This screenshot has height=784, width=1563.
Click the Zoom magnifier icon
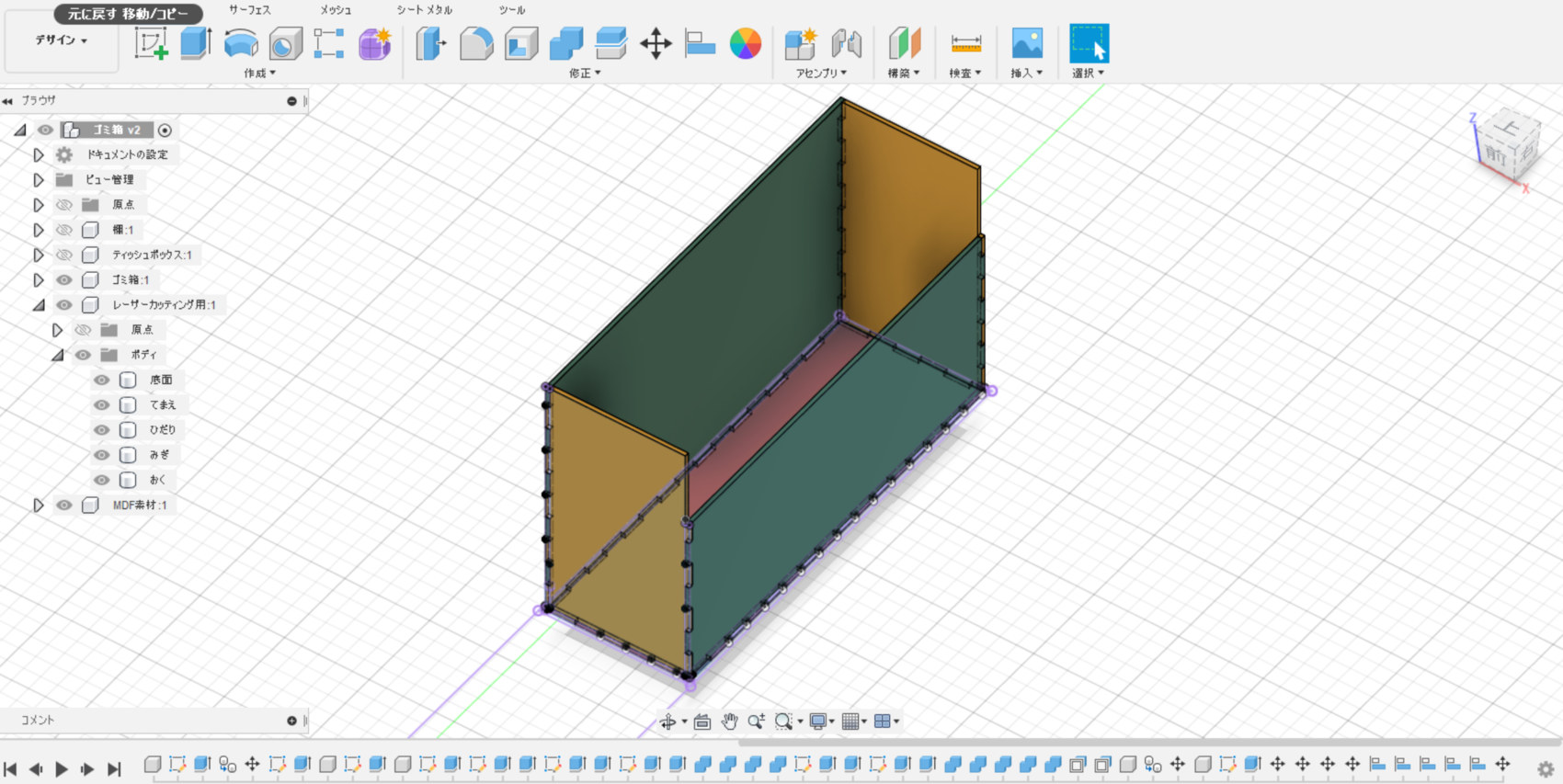tap(756, 722)
